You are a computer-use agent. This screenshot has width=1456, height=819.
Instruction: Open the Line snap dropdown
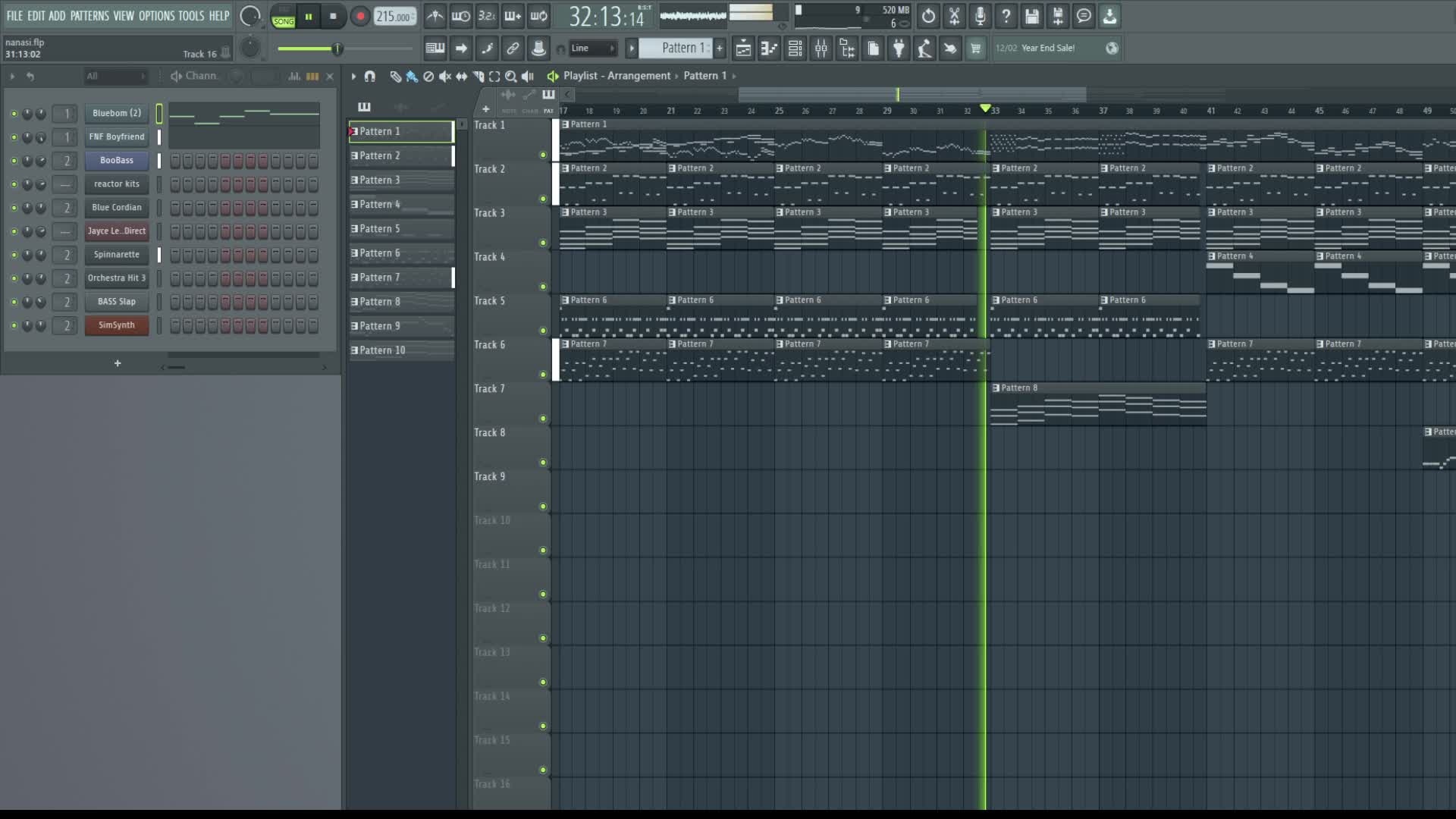pos(593,49)
